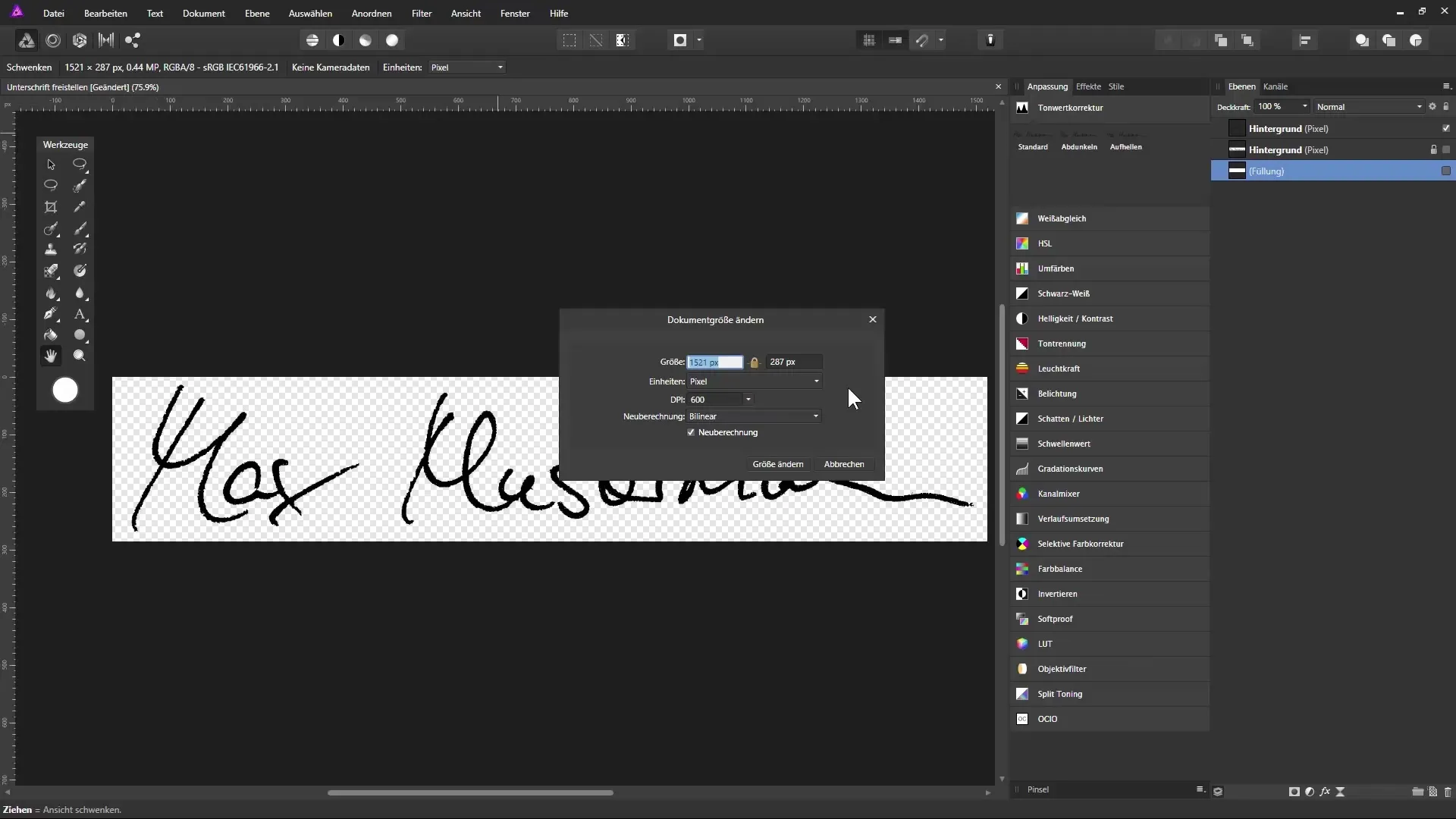Select the Paint Brush tool
The width and height of the screenshot is (1456, 819).
(80, 228)
